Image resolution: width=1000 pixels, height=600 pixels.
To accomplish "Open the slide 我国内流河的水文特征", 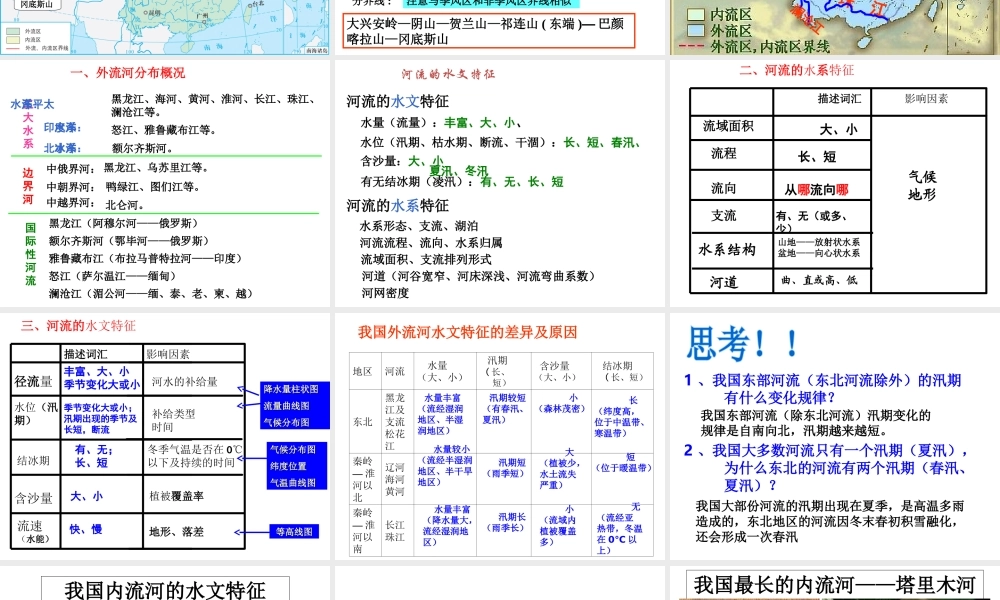I will pyautogui.click(x=165, y=583).
